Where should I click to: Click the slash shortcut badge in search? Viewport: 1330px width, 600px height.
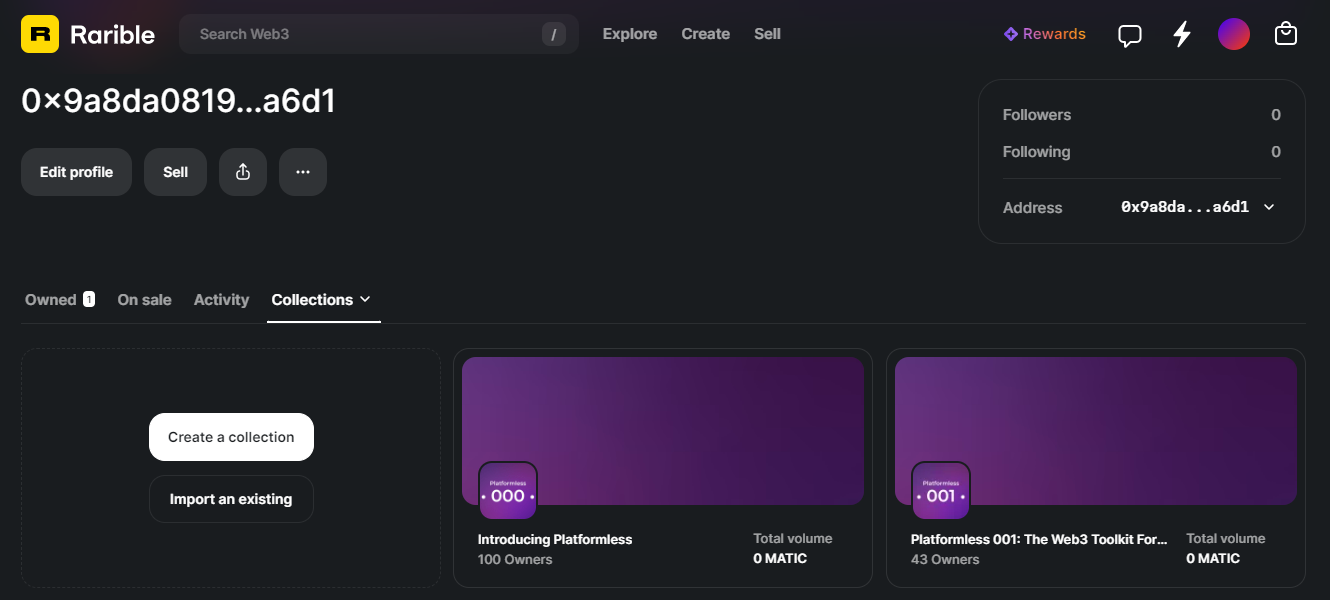[554, 34]
